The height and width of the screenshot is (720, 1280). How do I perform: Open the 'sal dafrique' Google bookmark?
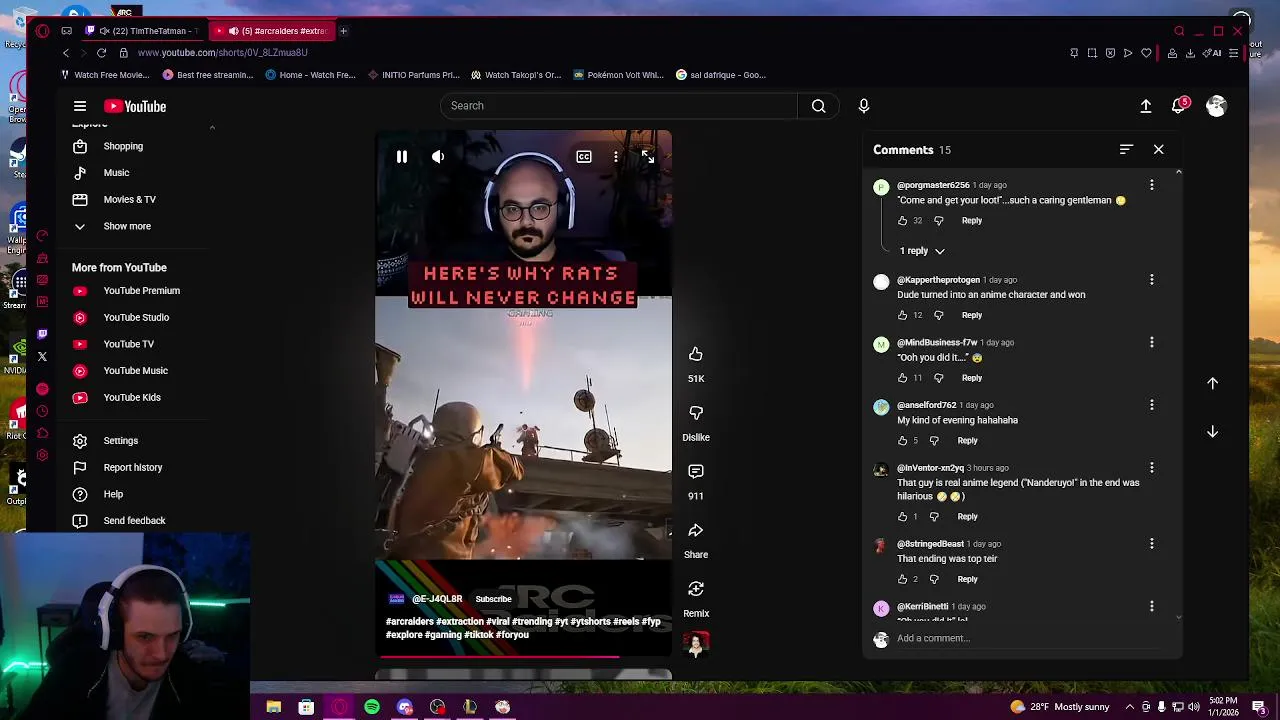tap(721, 75)
